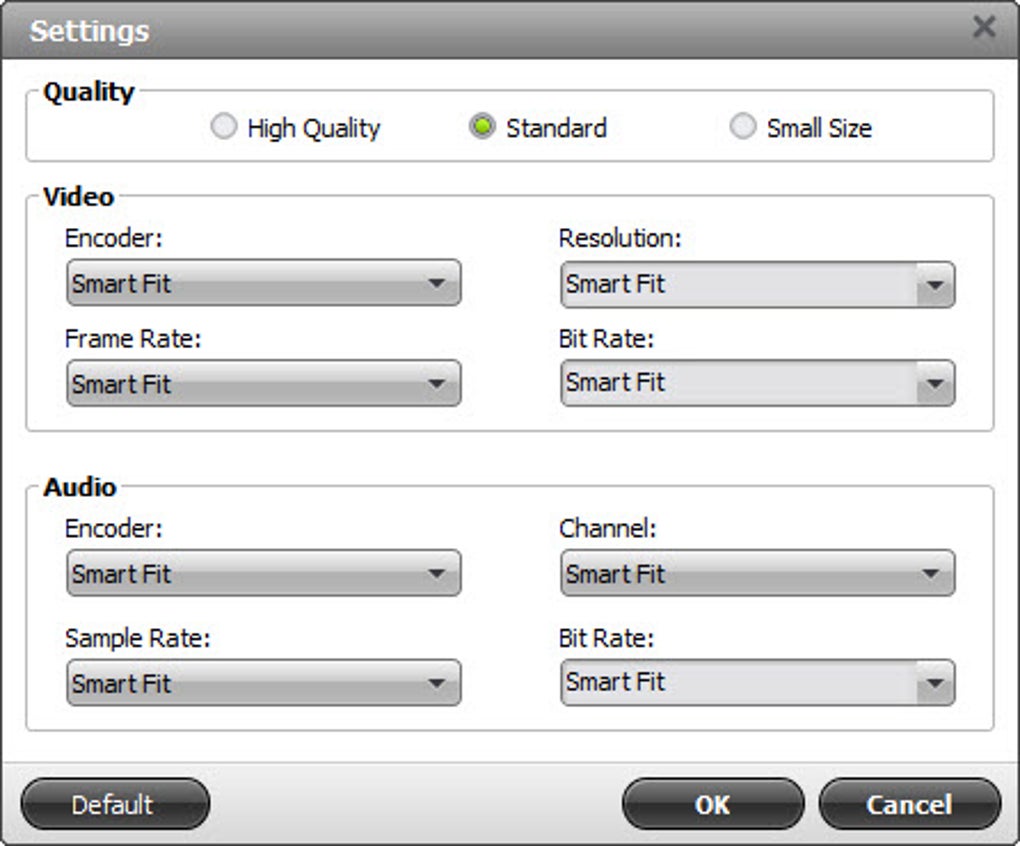Click the High Quality label text
This screenshot has width=1020, height=846.
tap(313, 128)
